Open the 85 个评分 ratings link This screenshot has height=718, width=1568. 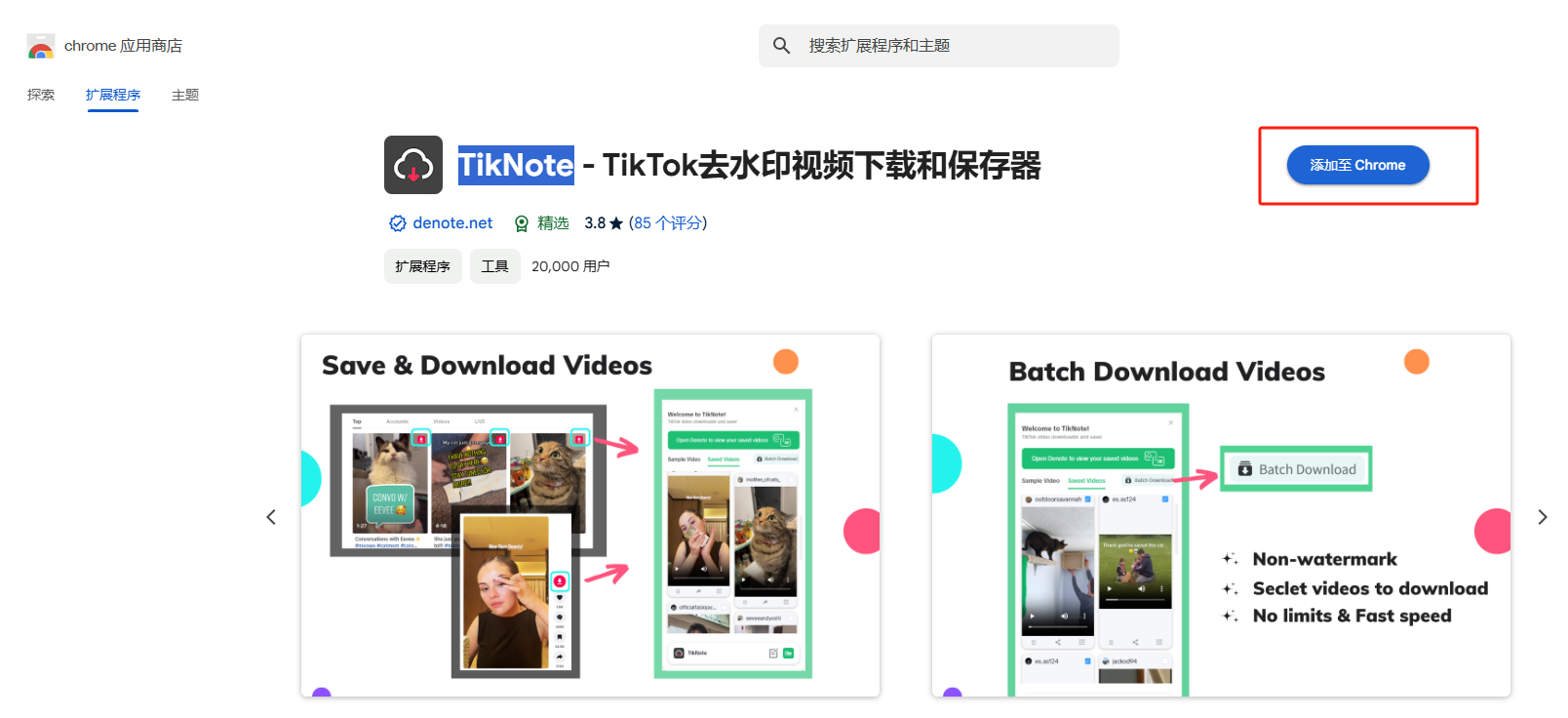pyautogui.click(x=668, y=223)
